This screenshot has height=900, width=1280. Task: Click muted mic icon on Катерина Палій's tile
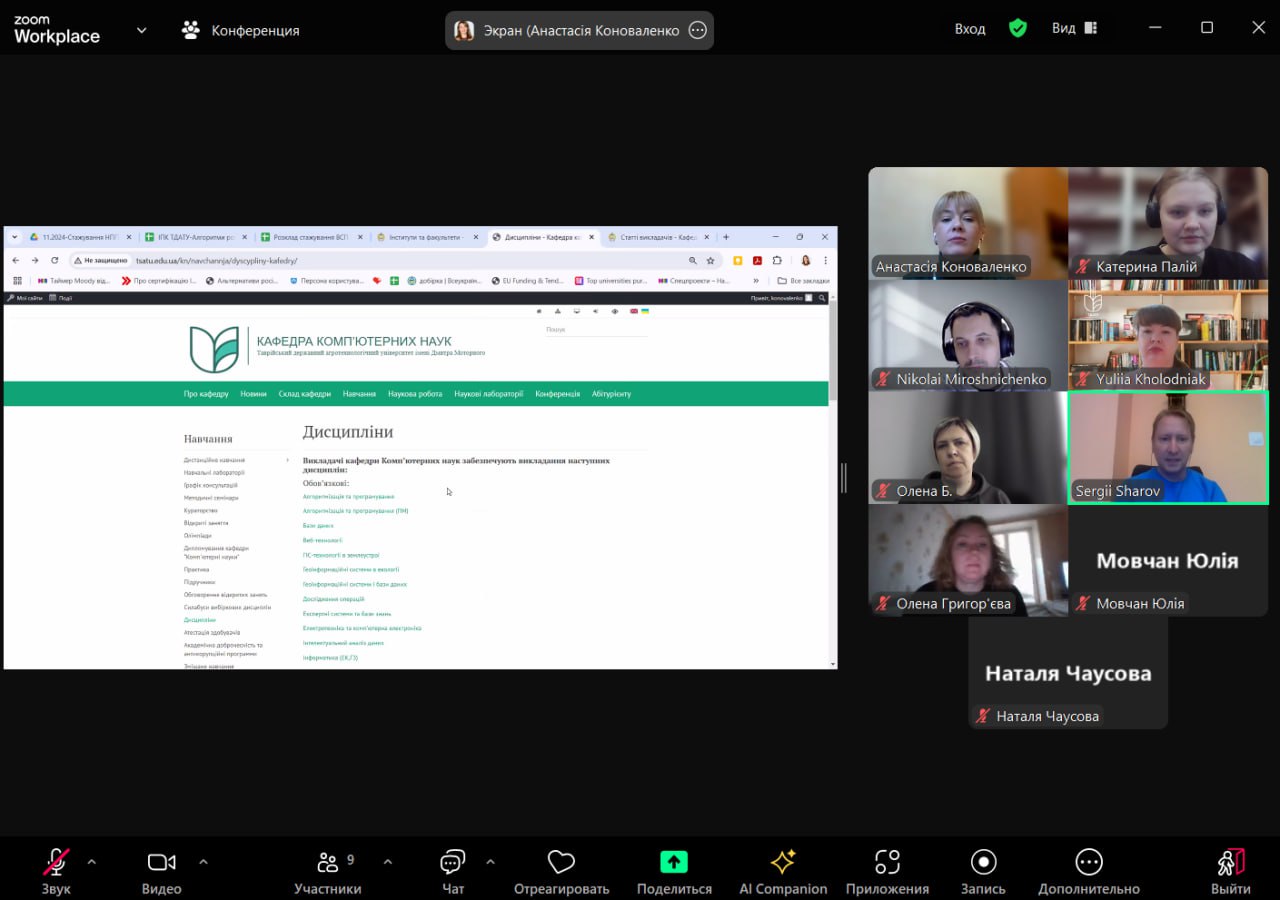pyautogui.click(x=1082, y=267)
